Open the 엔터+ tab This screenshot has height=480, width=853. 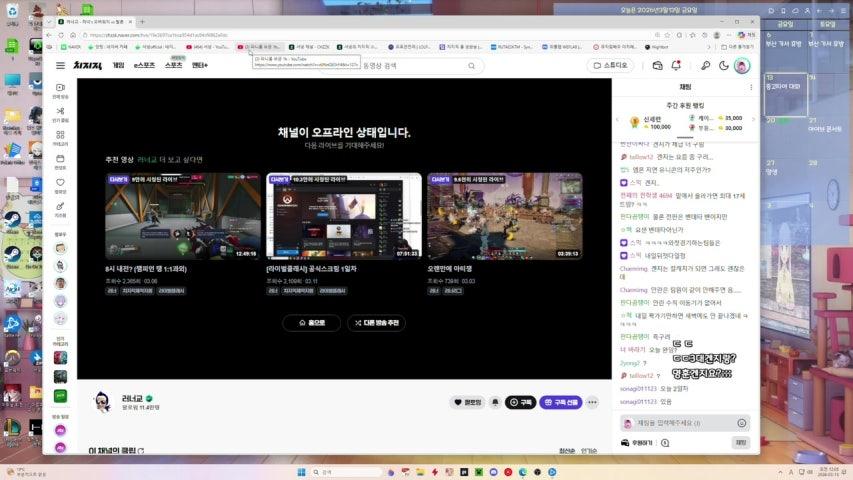200,65
